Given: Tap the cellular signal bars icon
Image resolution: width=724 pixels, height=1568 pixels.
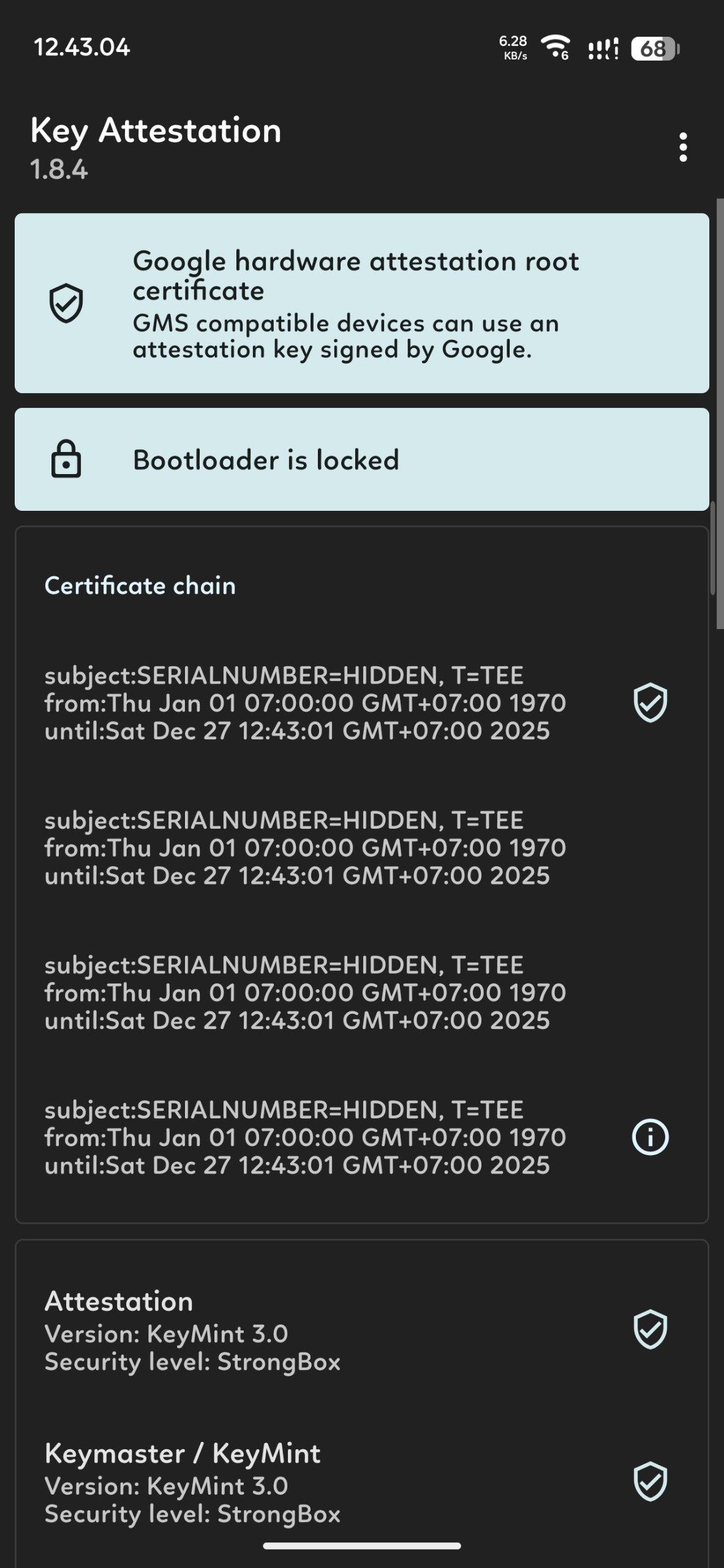Looking at the screenshot, I should pyautogui.click(x=603, y=48).
